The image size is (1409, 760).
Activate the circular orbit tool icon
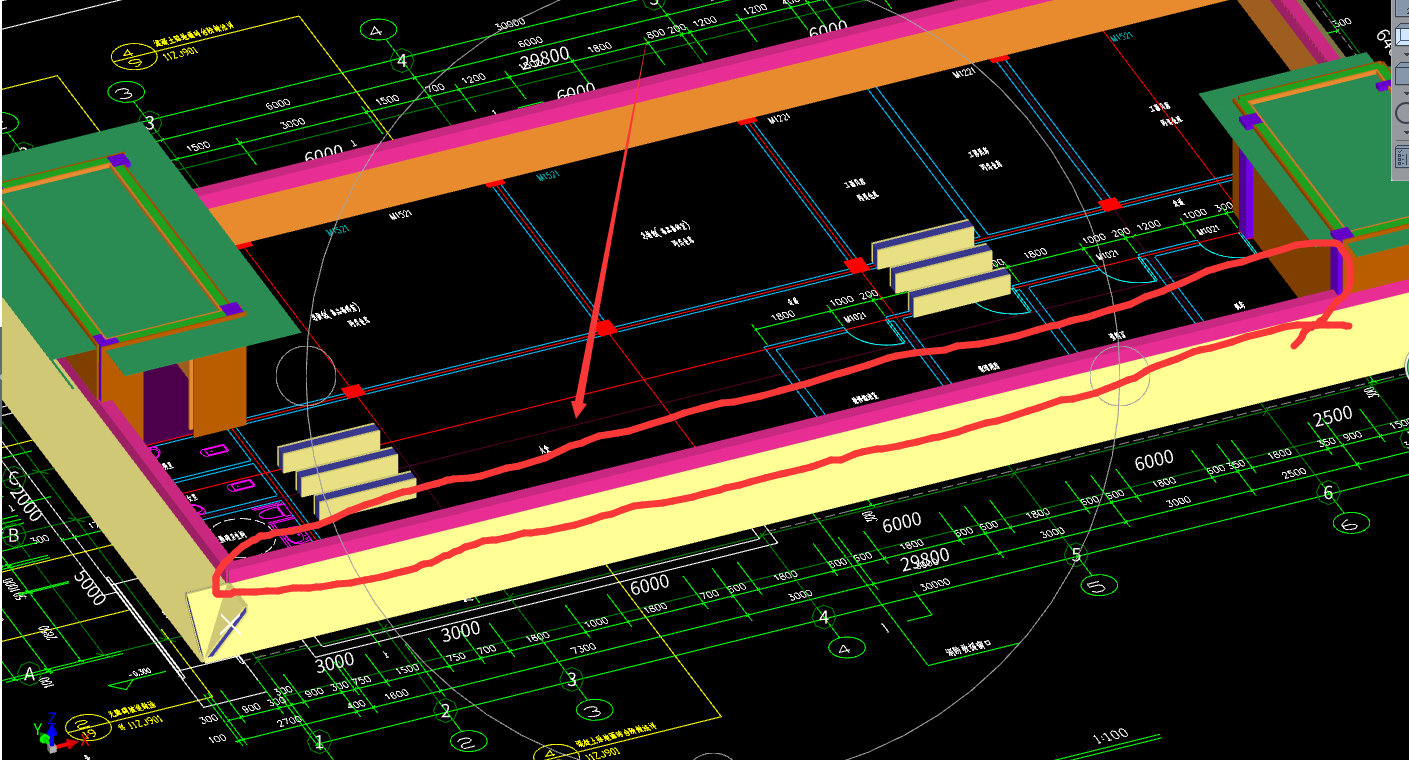pyautogui.click(x=1402, y=113)
